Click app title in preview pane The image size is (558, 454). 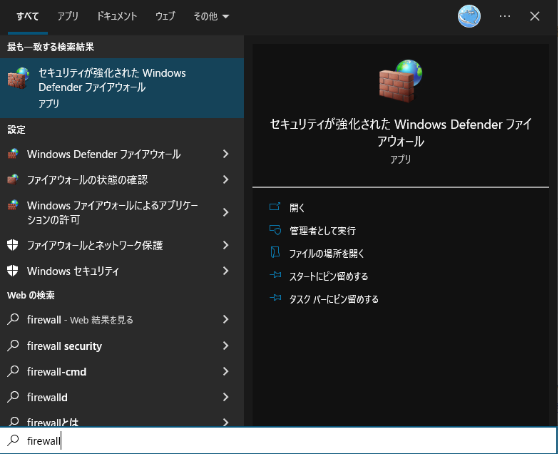point(401,133)
